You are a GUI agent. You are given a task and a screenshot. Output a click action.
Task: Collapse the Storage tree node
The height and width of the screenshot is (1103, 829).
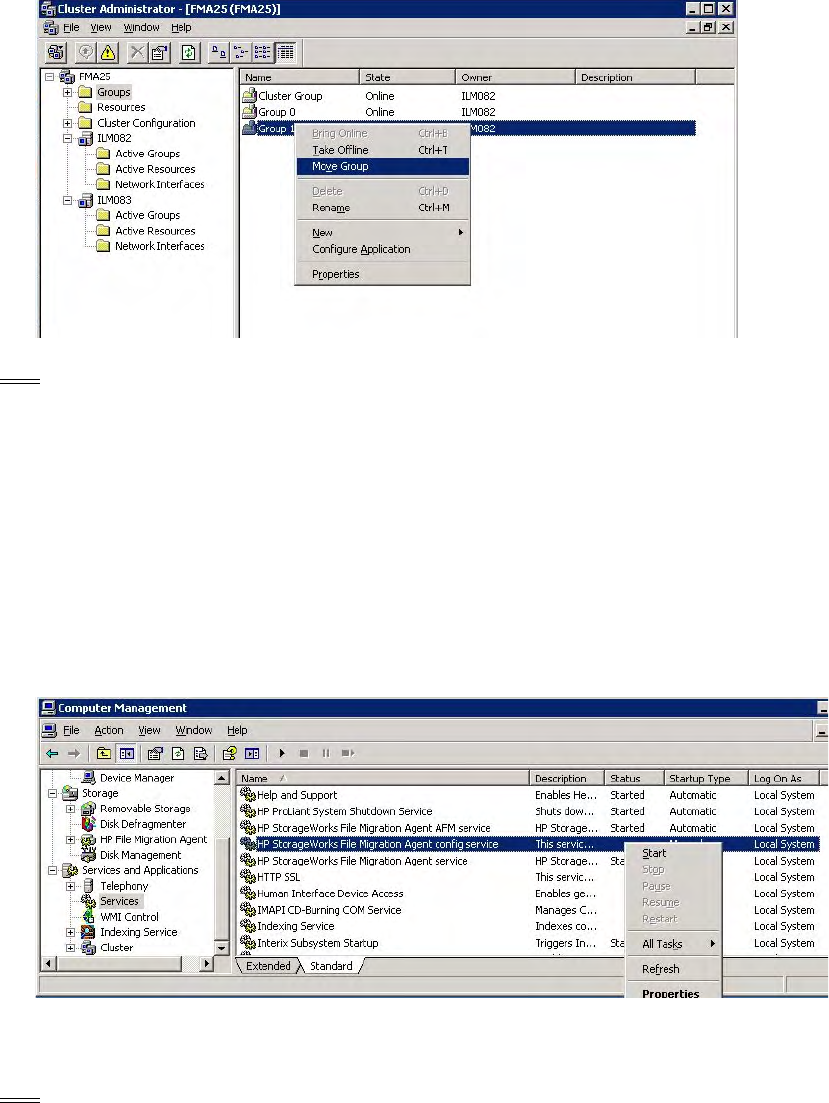pyautogui.click(x=53, y=793)
